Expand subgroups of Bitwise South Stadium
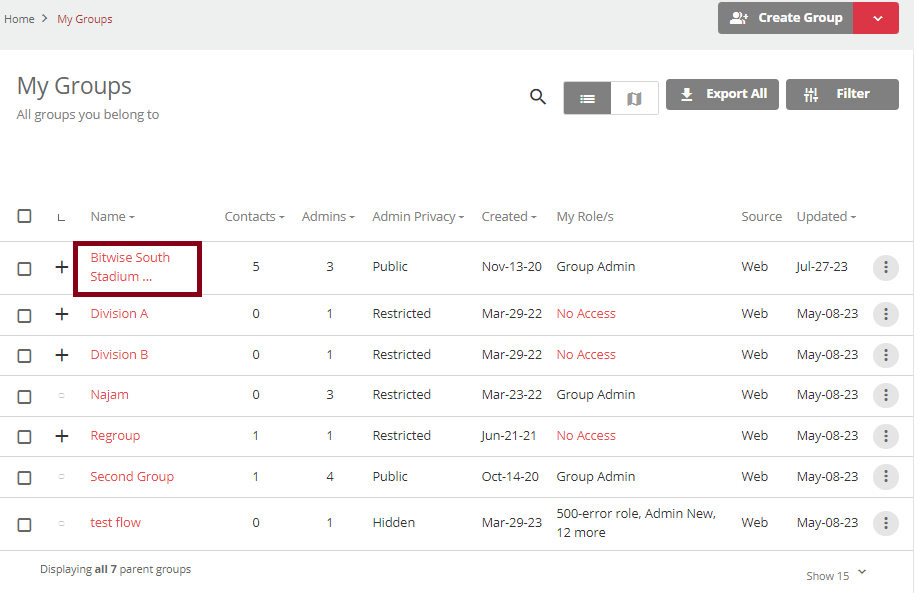 coord(61,267)
